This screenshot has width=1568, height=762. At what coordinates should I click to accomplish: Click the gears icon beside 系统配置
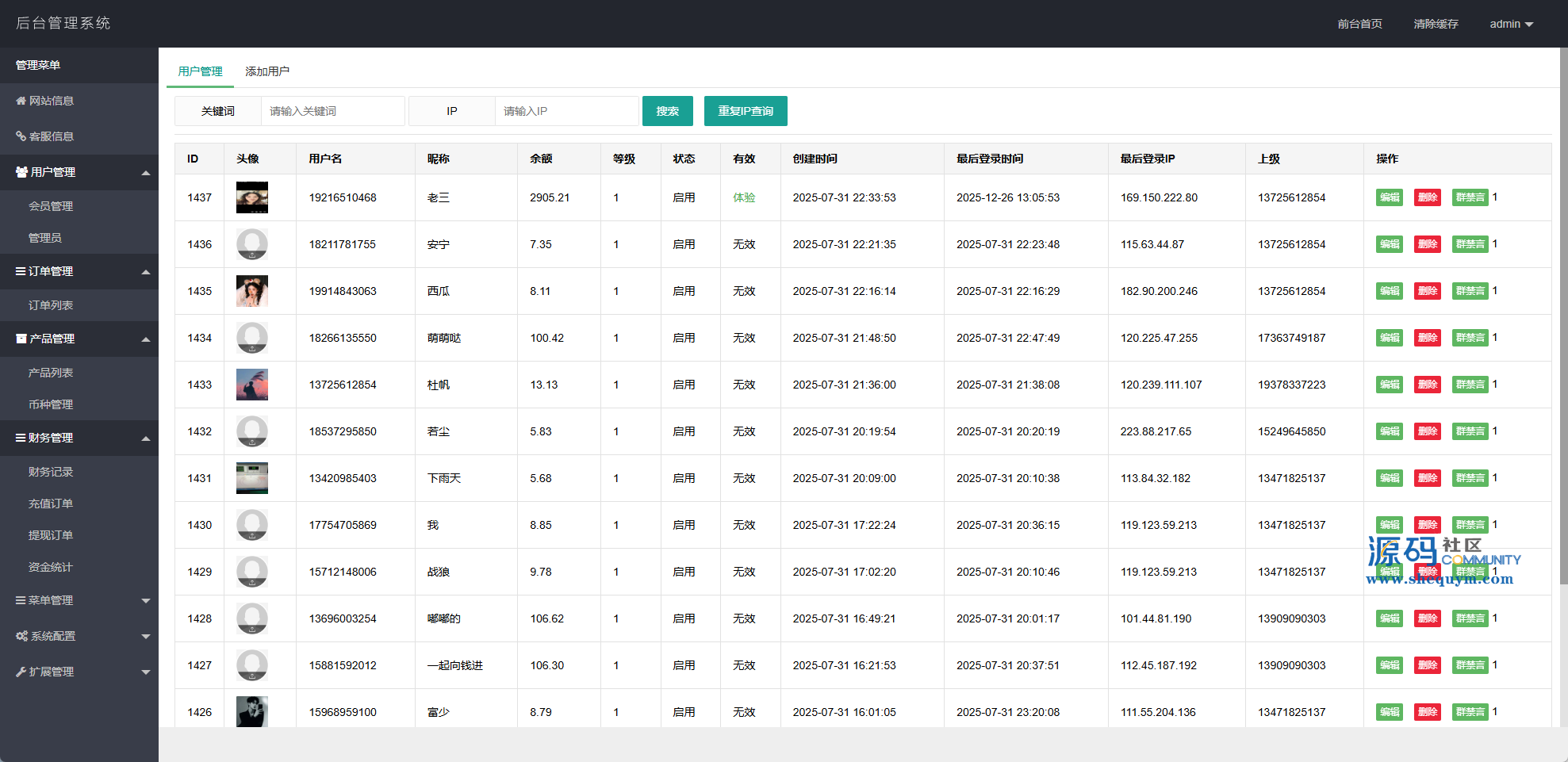coord(21,636)
